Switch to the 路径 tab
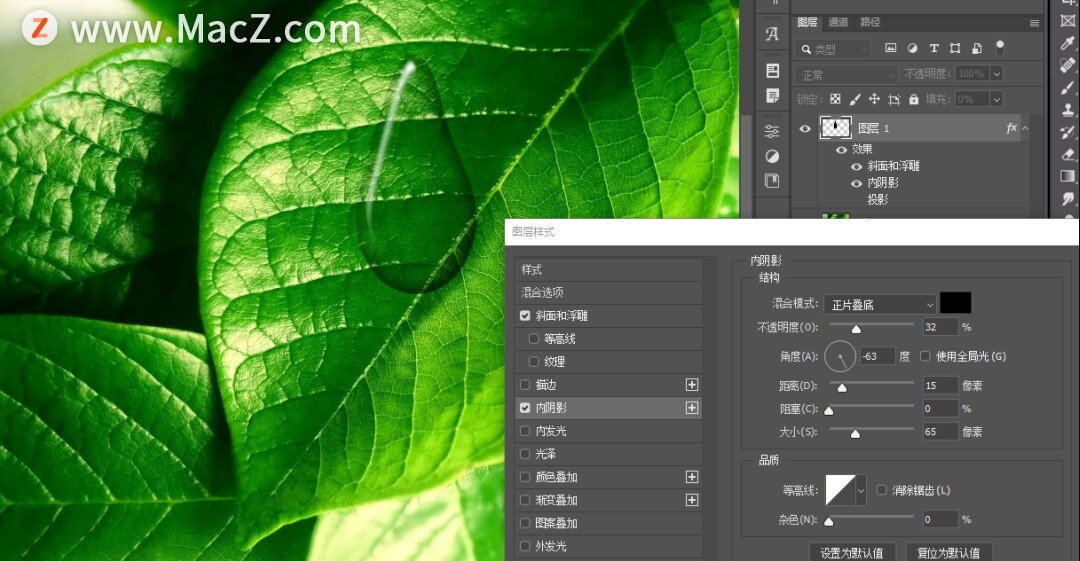Screen dimensions: 1080x561 pyautogui.click(x=870, y=22)
